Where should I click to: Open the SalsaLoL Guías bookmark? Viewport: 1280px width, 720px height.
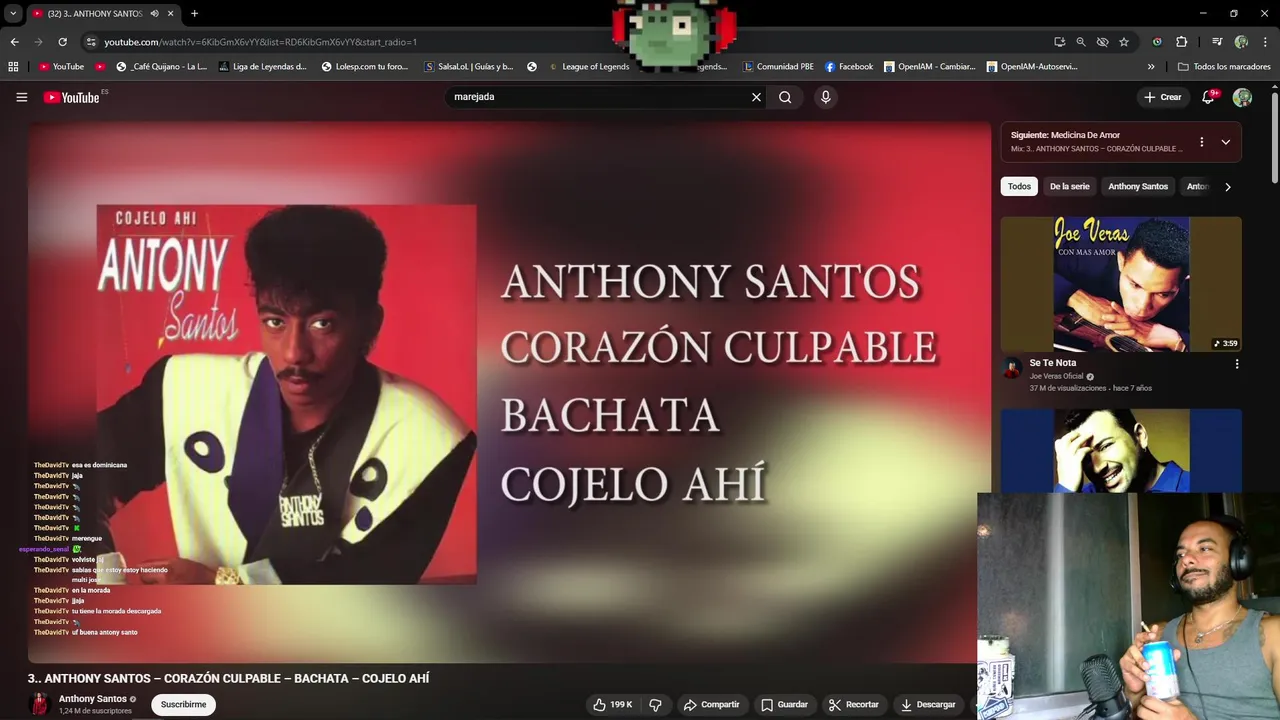(x=468, y=67)
